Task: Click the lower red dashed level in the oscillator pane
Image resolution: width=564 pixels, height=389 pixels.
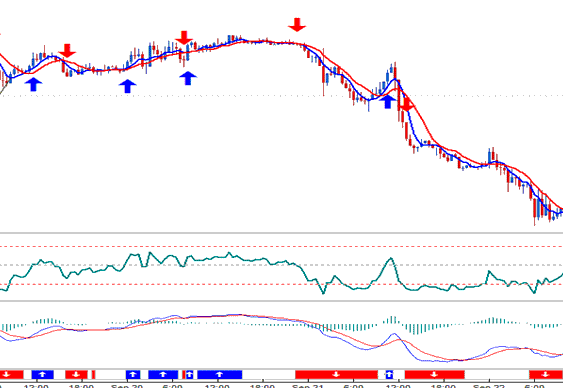Action: [x=282, y=285]
